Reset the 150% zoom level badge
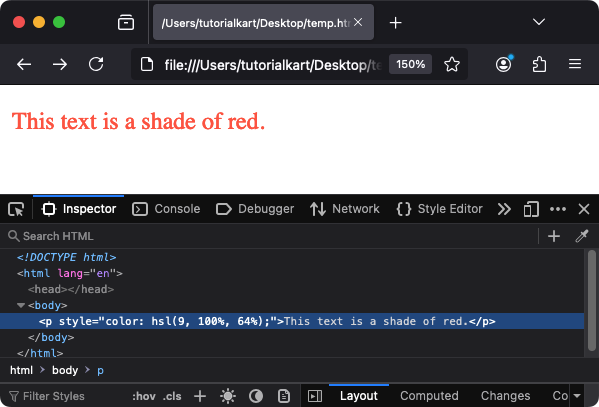 click(410, 64)
